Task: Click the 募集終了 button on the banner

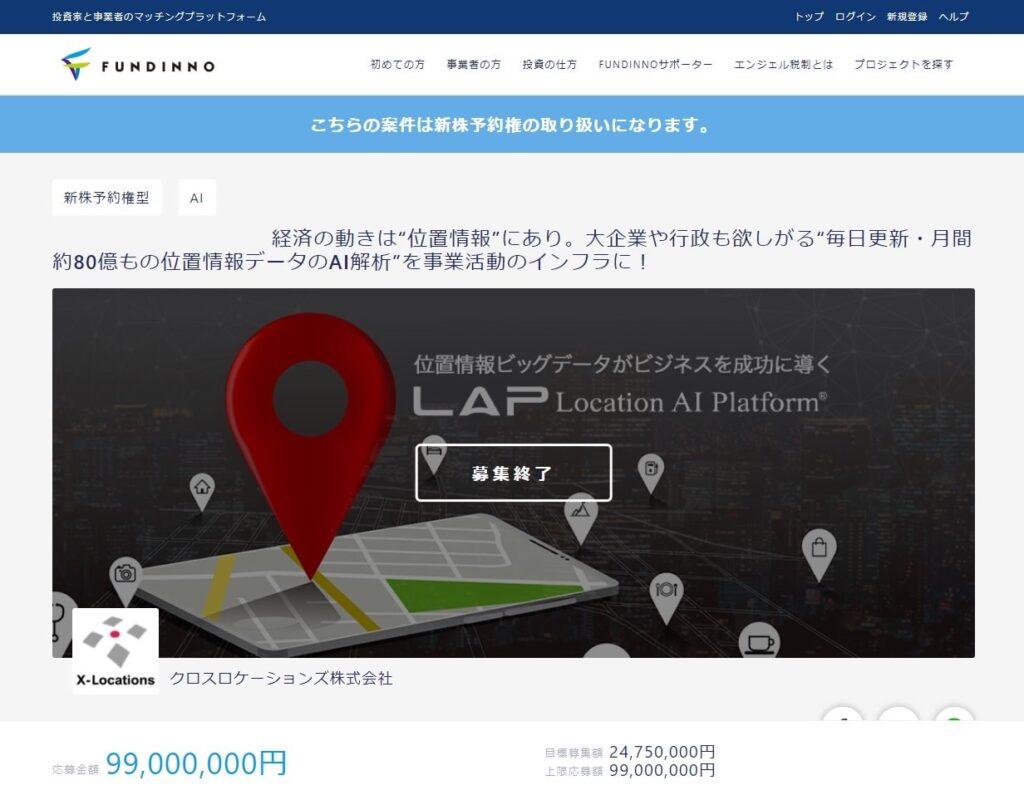Action: tap(512, 470)
